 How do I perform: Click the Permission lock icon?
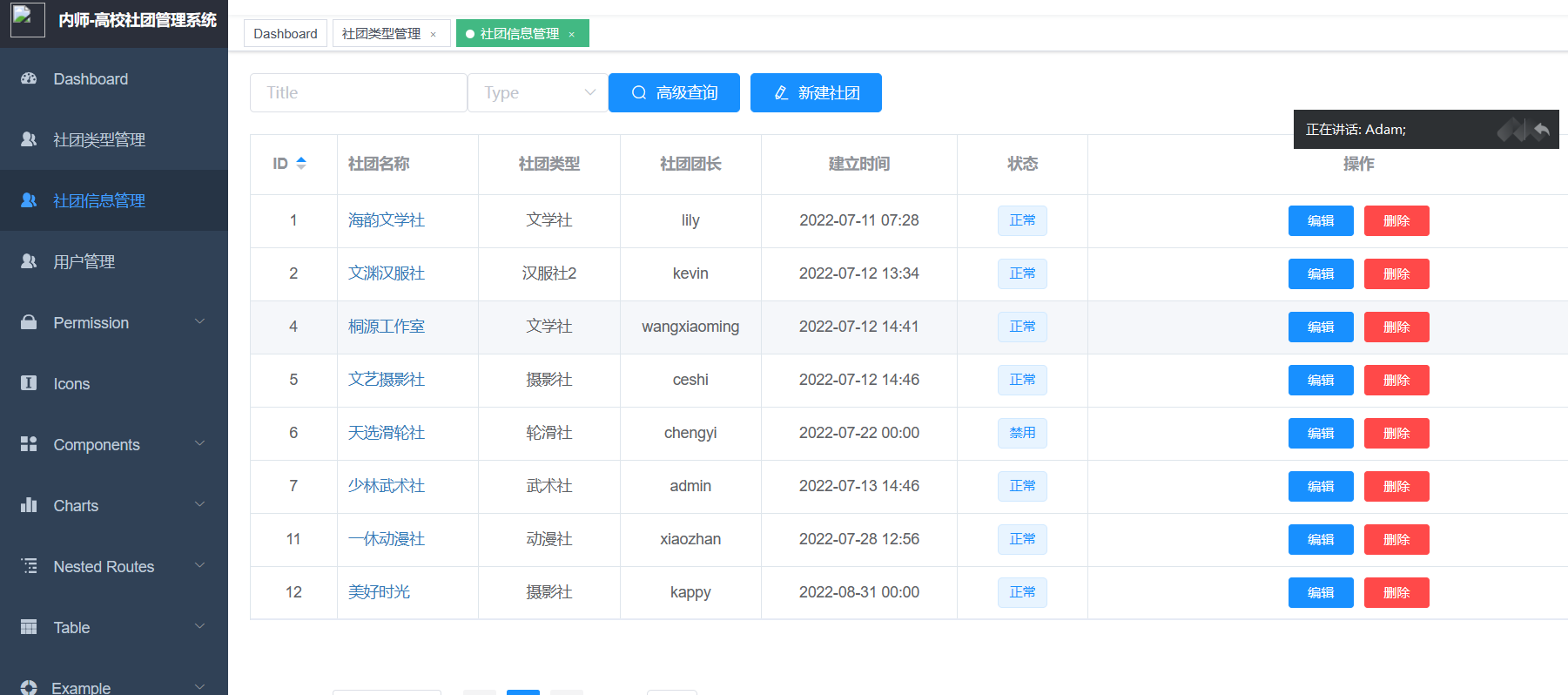(29, 322)
